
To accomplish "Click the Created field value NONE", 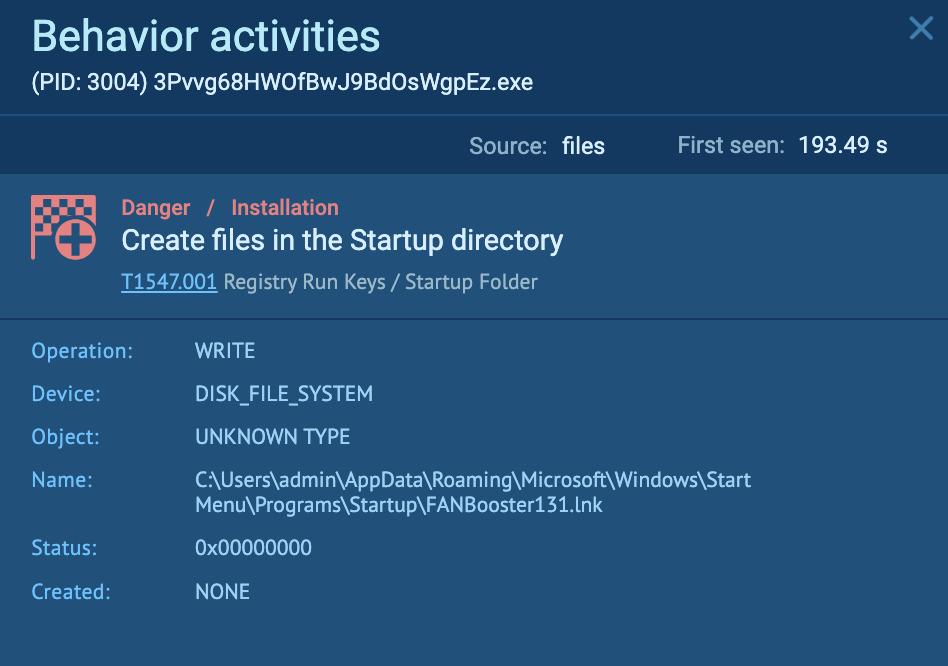I will (221, 592).
